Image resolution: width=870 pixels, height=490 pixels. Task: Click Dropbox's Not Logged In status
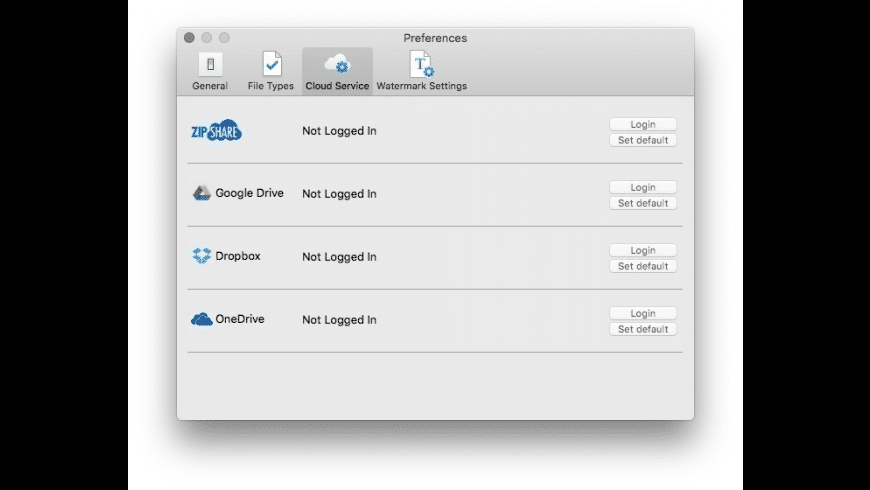point(340,257)
